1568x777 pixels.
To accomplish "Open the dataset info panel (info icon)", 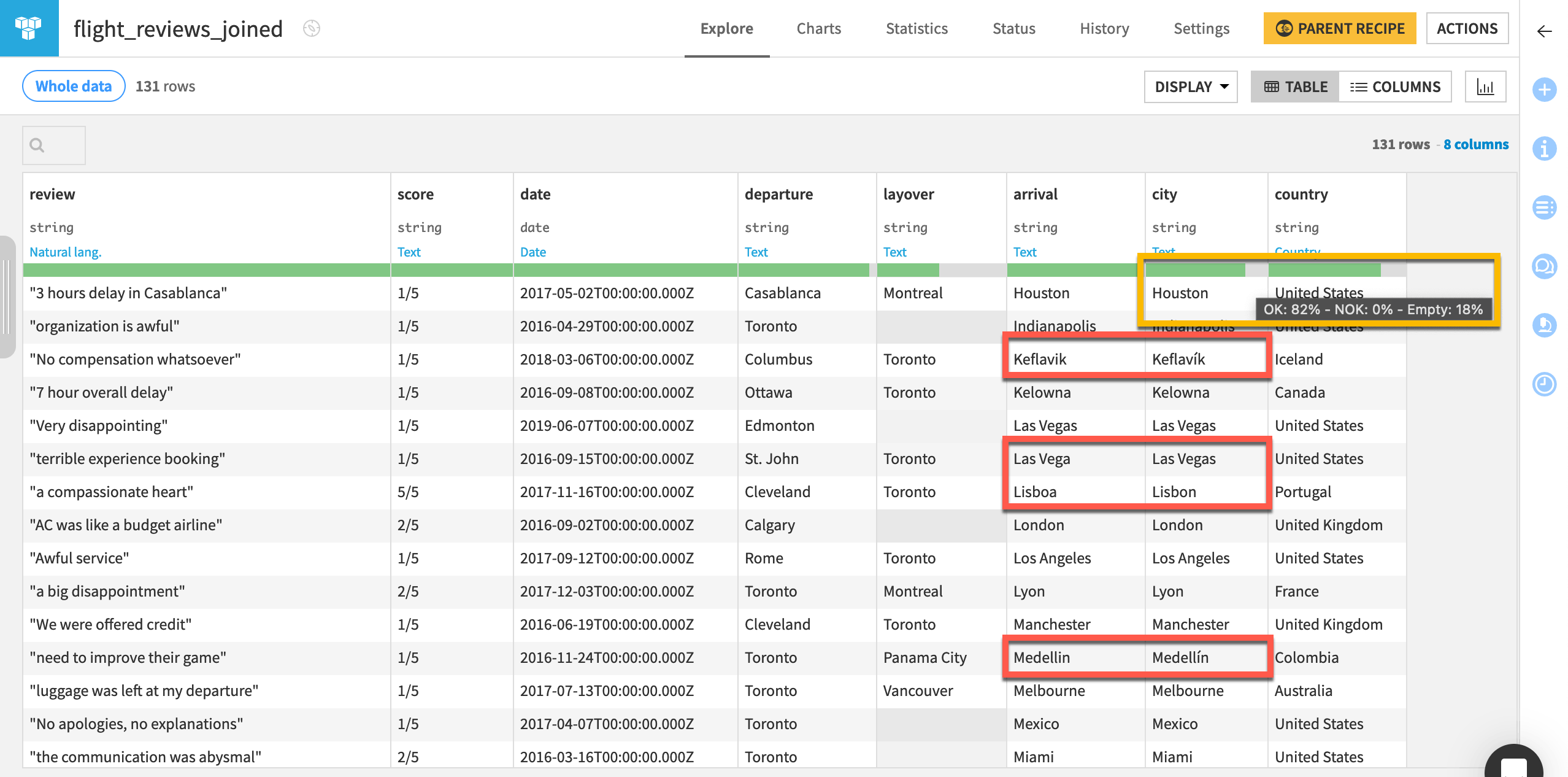I will coord(1545,148).
